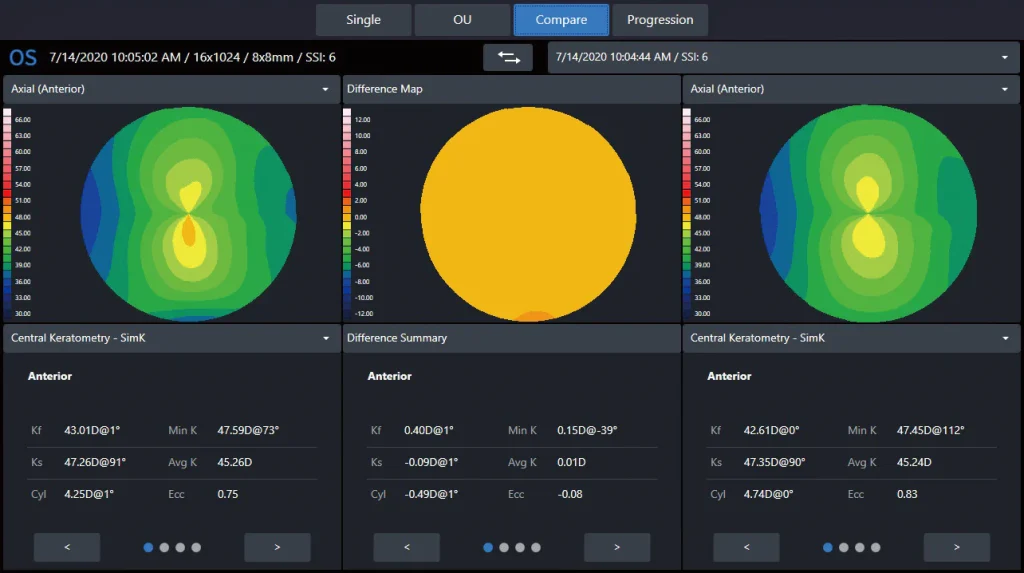
Task: Select third page dot in Difference Summary panel
Action: [x=520, y=547]
